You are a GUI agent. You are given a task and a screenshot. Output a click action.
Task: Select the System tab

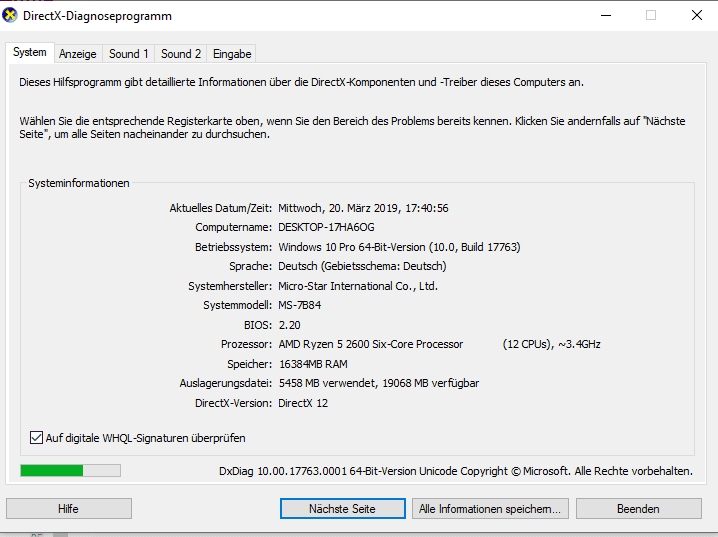(30, 52)
